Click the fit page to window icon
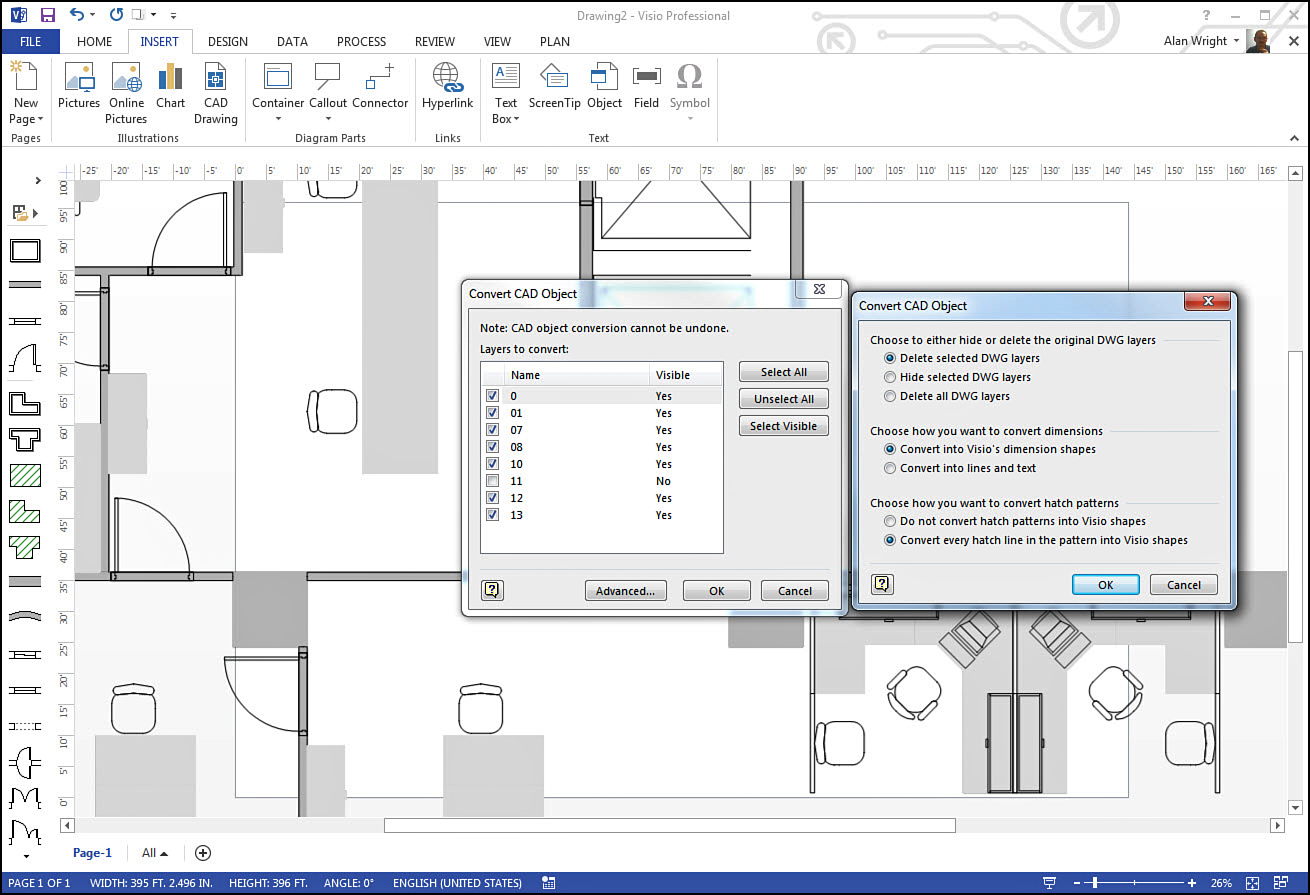The height and width of the screenshot is (895, 1310). pyautogui.click(x=1252, y=883)
